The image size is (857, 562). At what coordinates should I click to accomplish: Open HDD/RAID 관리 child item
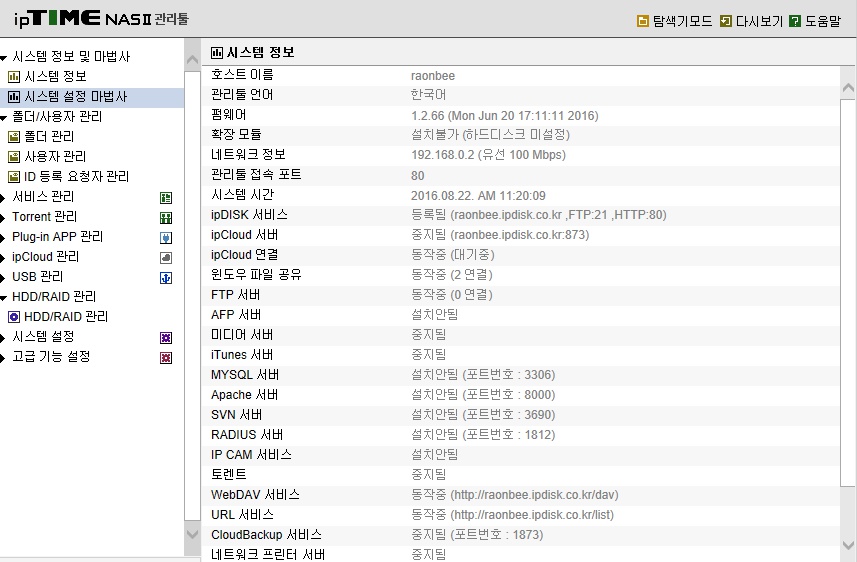[x=66, y=316]
